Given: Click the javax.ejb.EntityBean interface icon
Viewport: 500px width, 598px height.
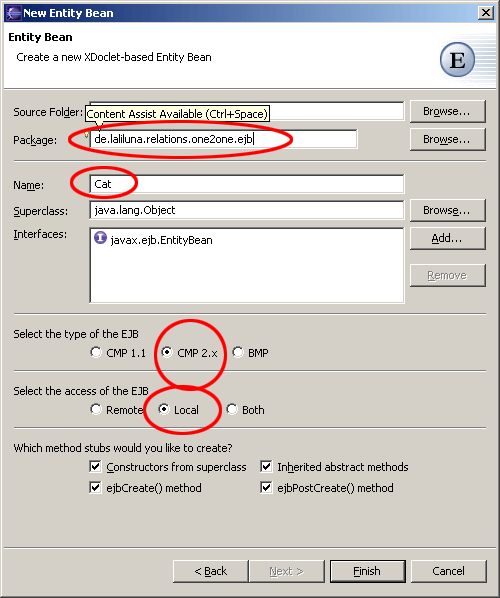Looking at the screenshot, I should tap(100, 238).
